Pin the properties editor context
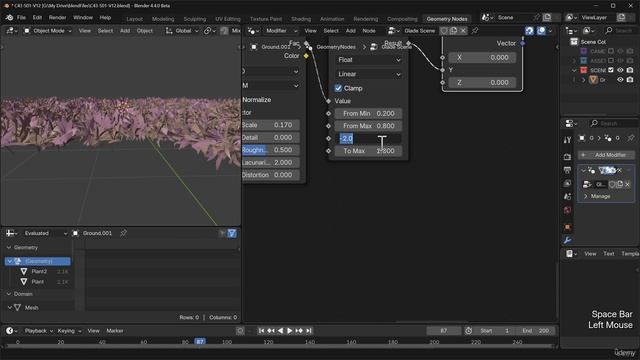The height and width of the screenshot is (360, 640). [631, 138]
